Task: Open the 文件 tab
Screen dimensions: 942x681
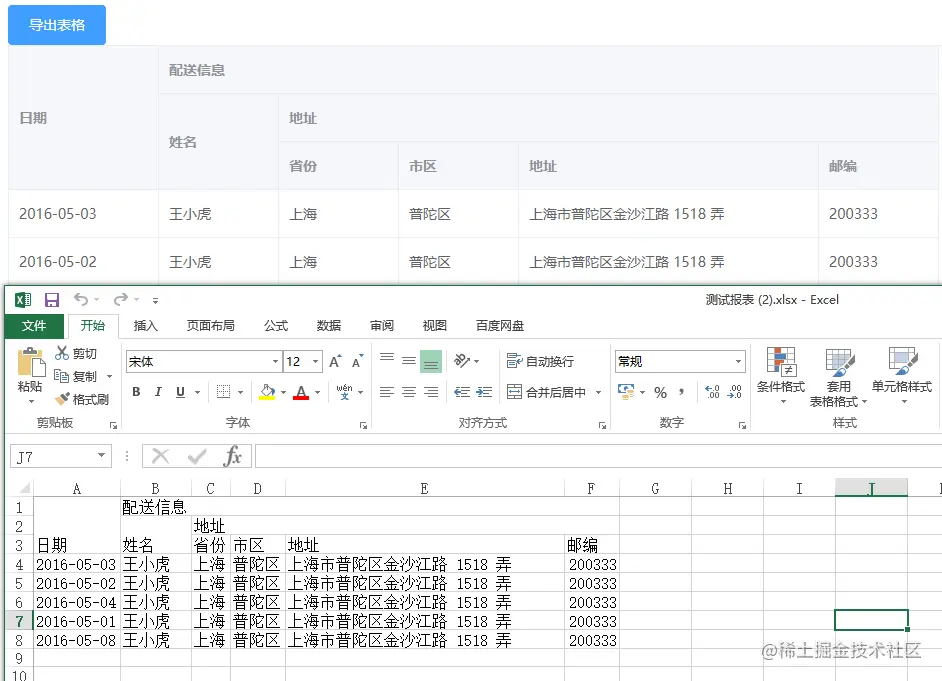Action: click(x=34, y=325)
